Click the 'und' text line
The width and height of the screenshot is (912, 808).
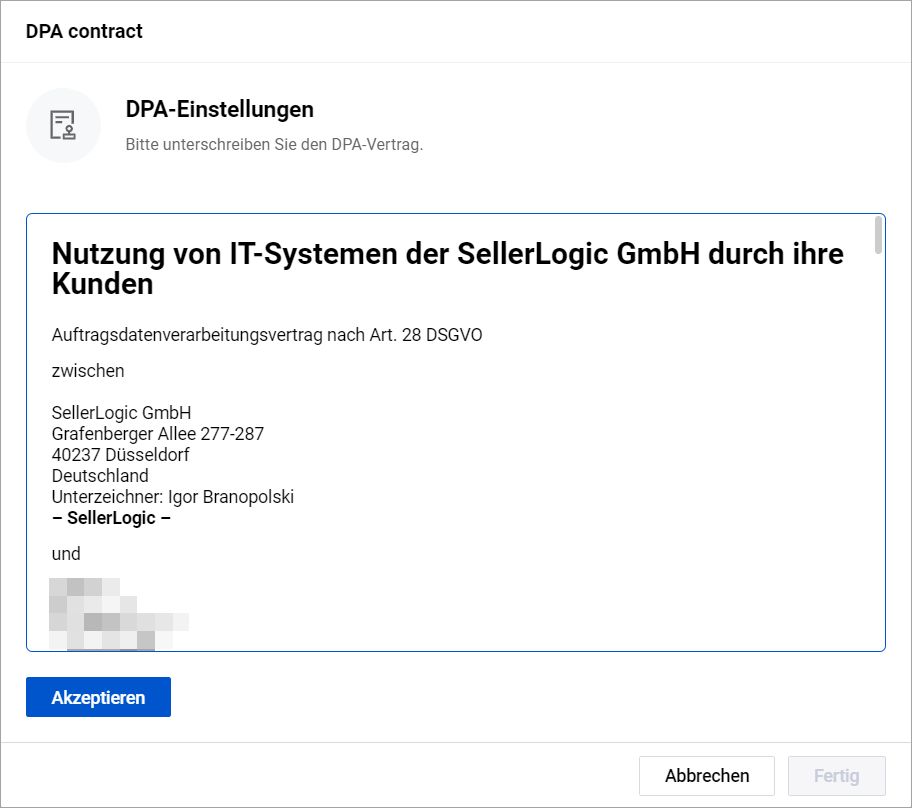(66, 554)
